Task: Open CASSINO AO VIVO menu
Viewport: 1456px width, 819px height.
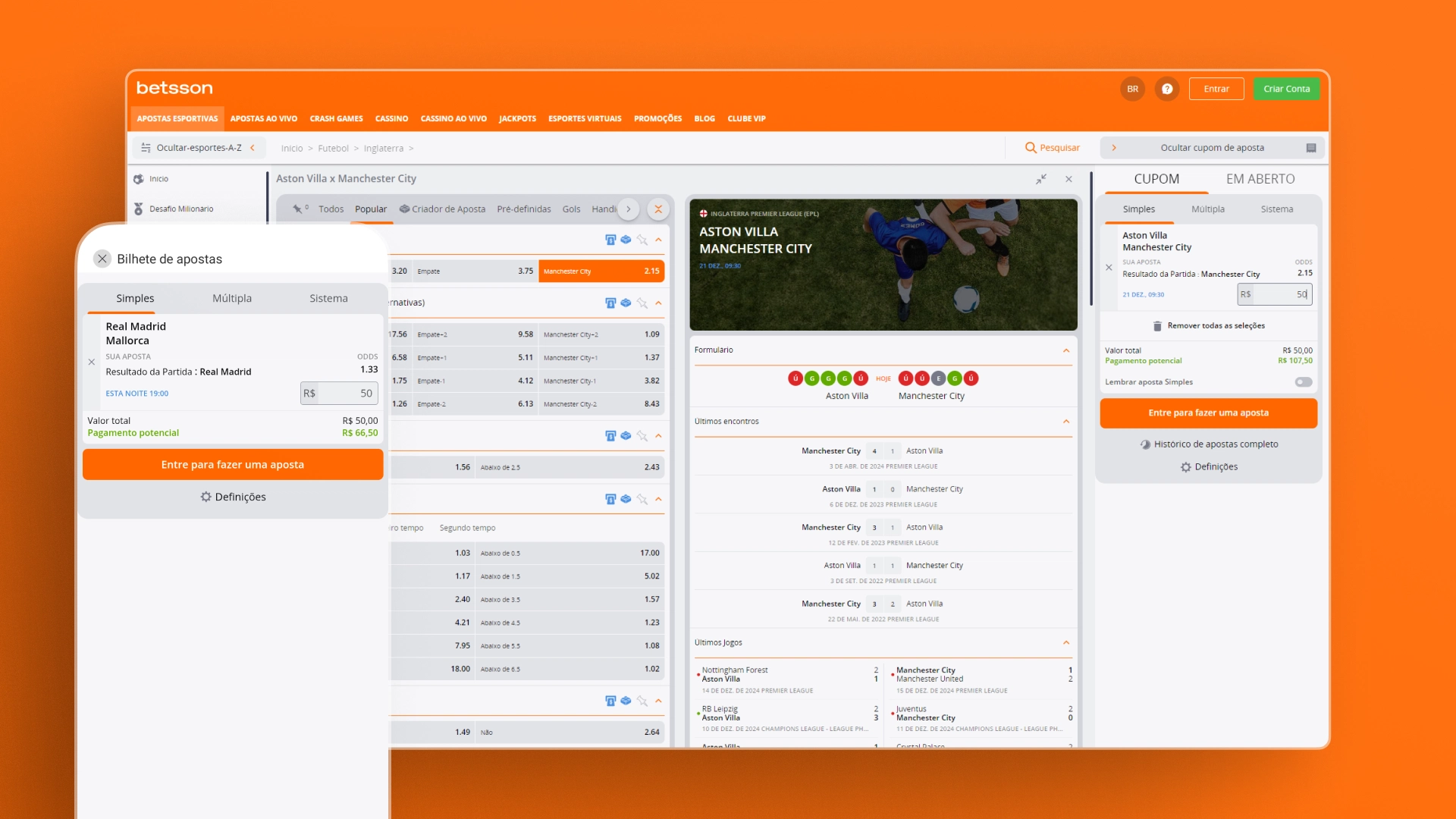Action: tap(453, 119)
